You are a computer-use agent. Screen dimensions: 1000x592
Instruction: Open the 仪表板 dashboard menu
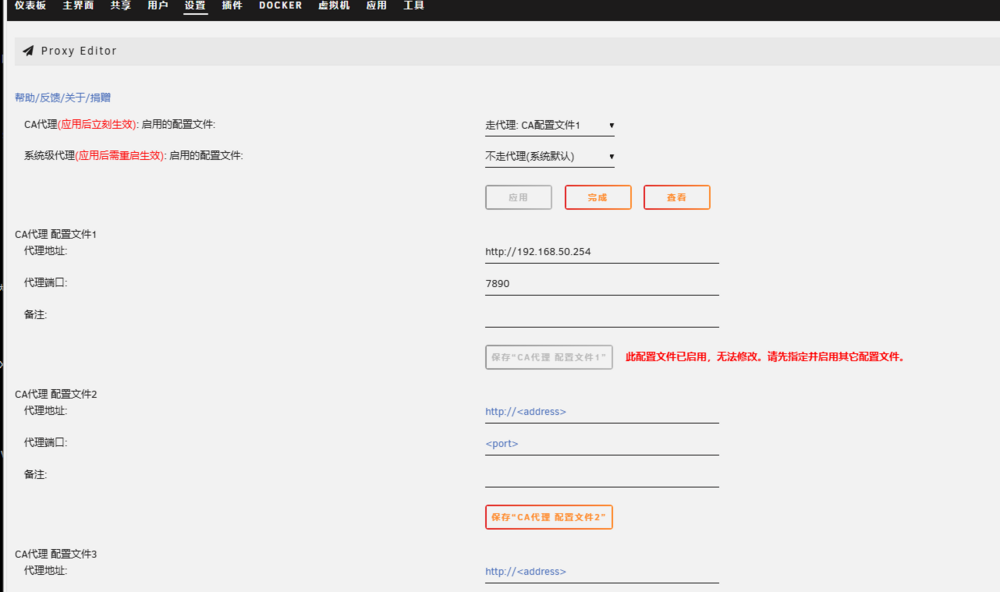click(30, 6)
